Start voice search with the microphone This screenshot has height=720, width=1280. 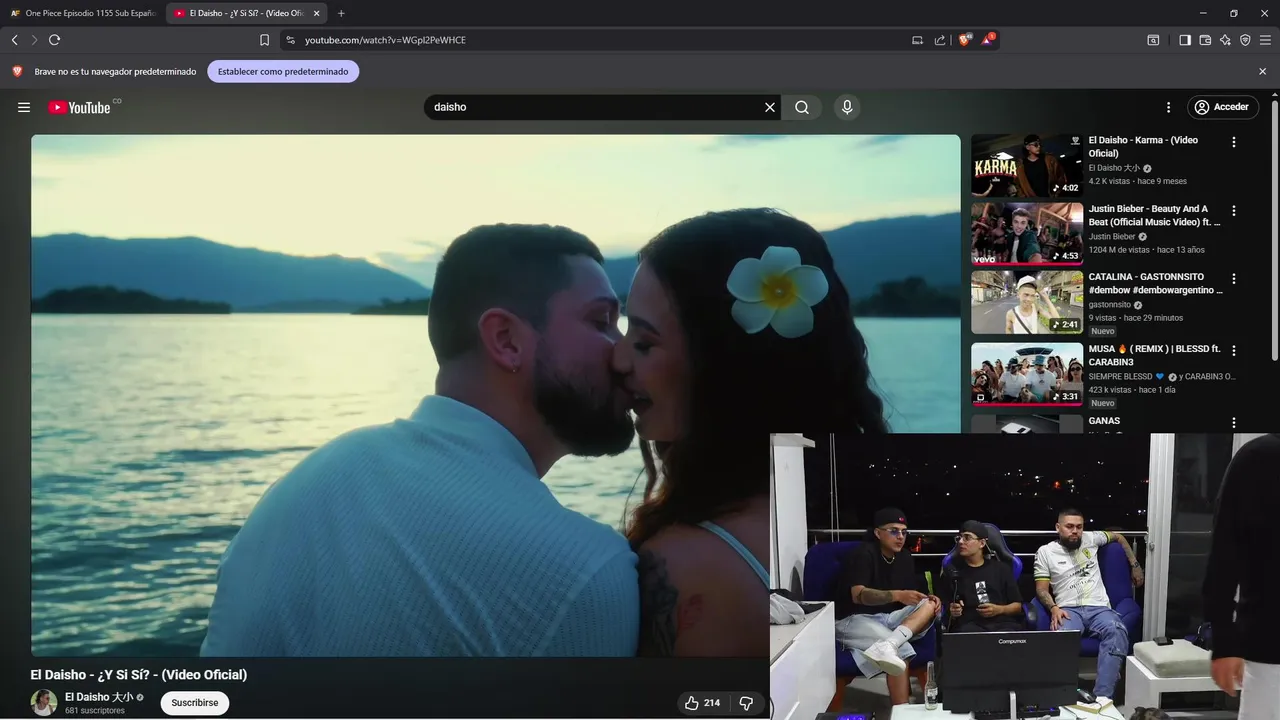pyautogui.click(x=847, y=107)
